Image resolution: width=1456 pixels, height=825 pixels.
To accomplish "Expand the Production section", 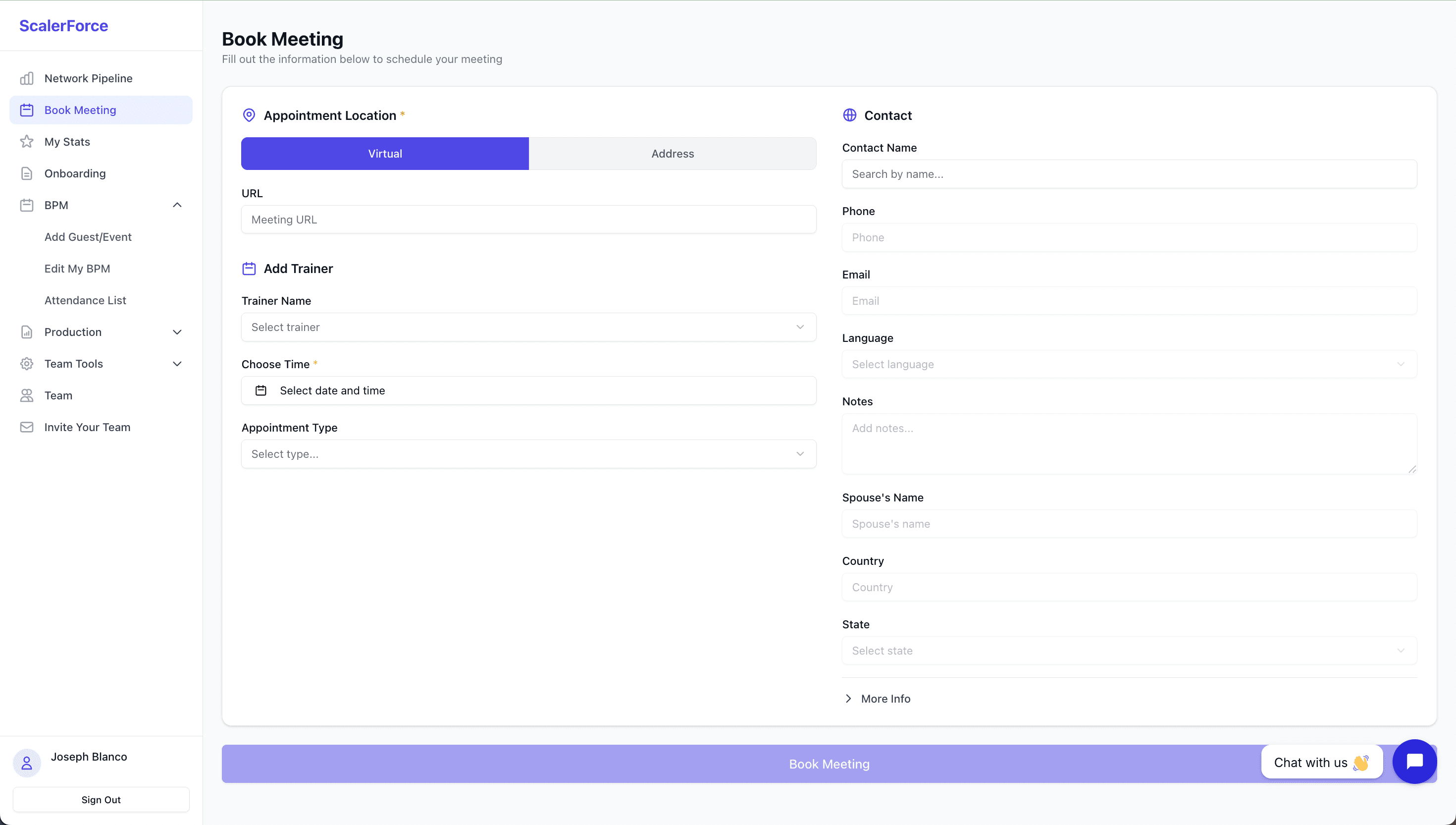I will 177,332.
